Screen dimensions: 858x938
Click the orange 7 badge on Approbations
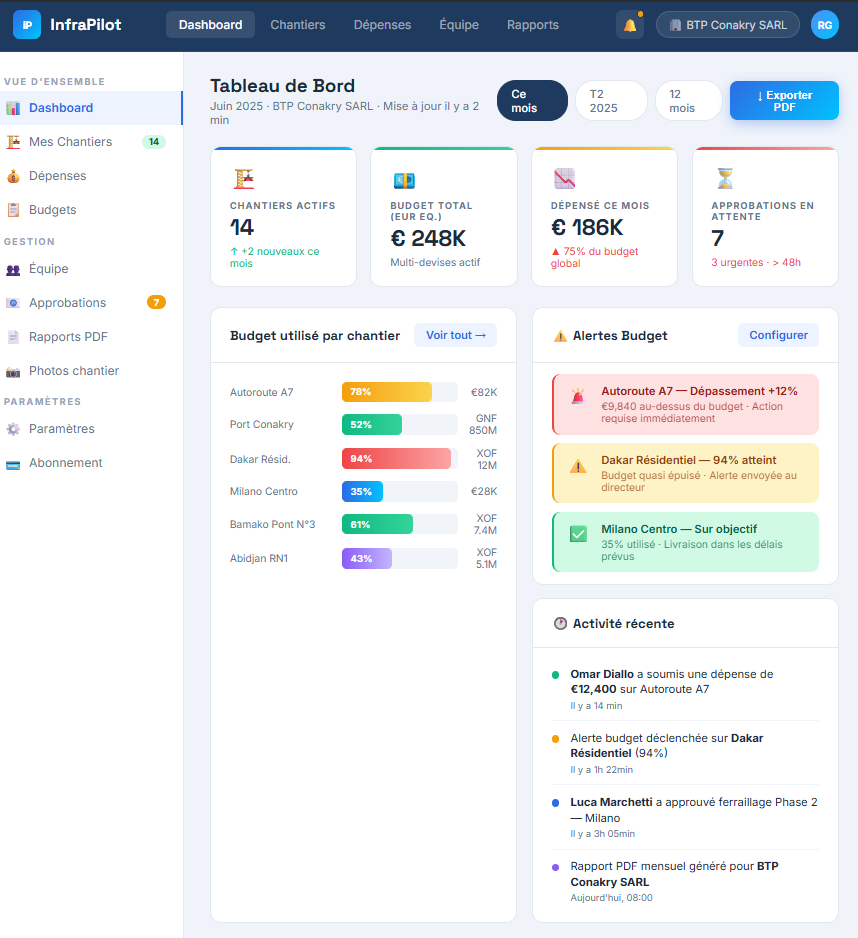(x=156, y=303)
